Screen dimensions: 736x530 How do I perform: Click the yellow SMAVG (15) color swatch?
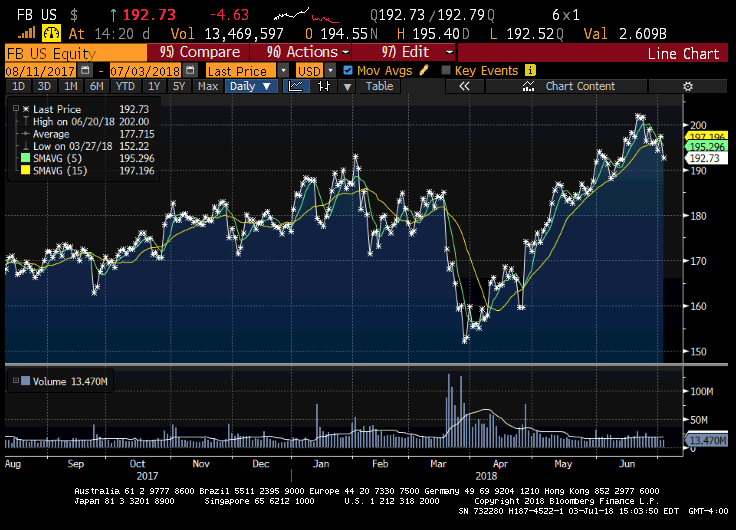25,170
